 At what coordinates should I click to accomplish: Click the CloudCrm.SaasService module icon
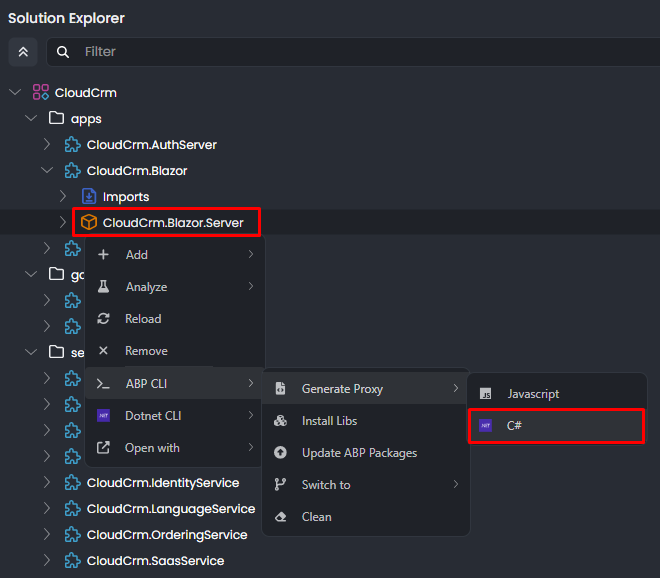pos(73,561)
